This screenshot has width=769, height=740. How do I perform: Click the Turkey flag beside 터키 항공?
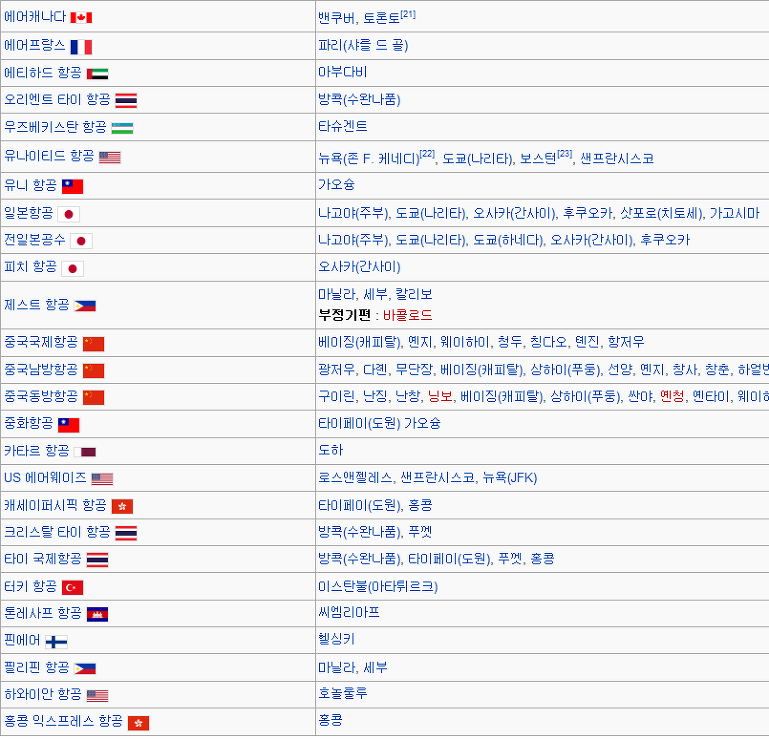click(x=73, y=587)
